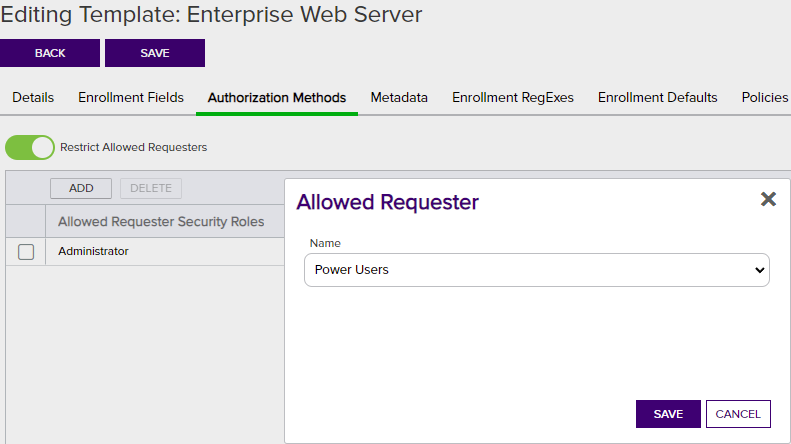Click the BACK button
Screen dimensions: 791x444
click(x=50, y=53)
